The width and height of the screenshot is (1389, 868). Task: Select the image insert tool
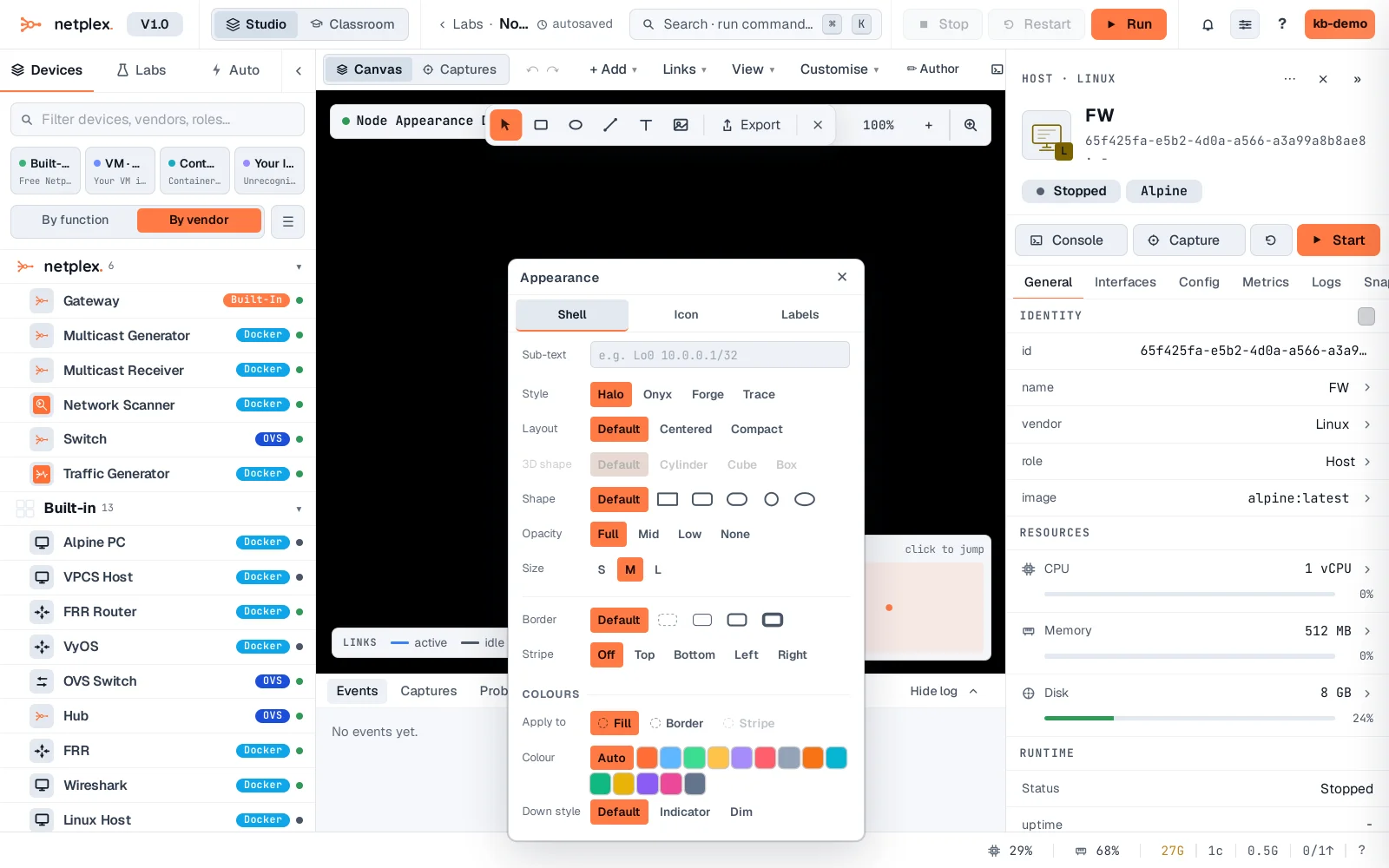[x=681, y=125]
